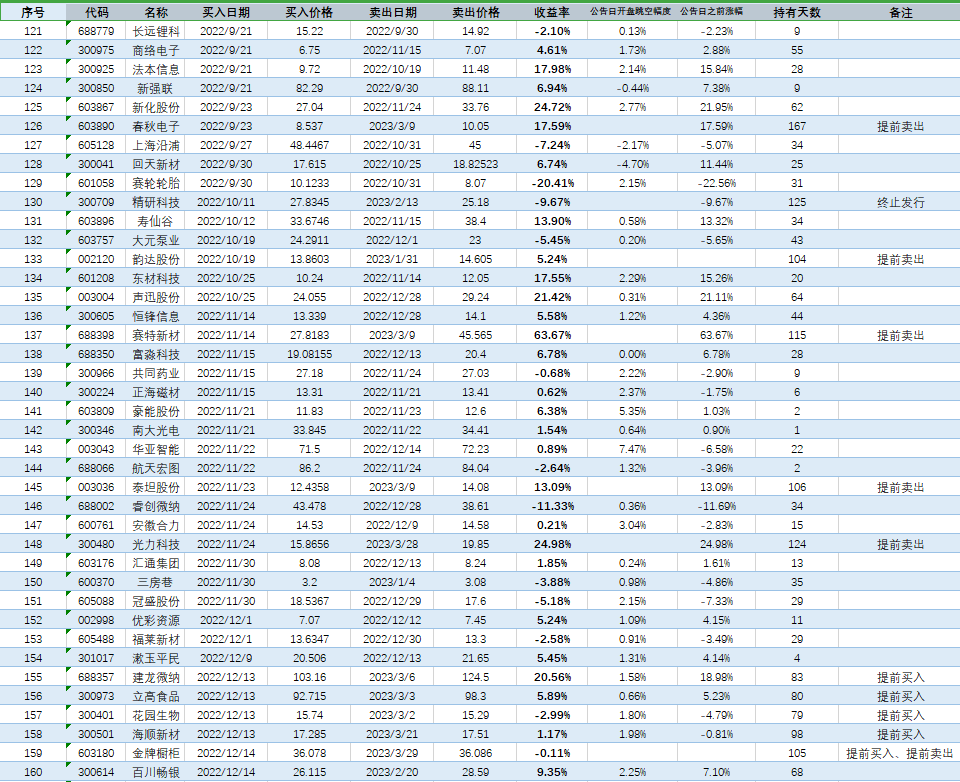The height and width of the screenshot is (782, 960).
Task: Click stock name 福莱新材
Action: [156, 639]
